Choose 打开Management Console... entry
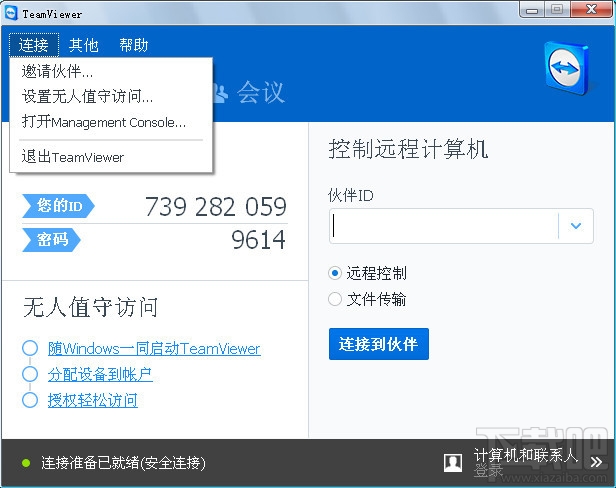The width and height of the screenshot is (616, 488). point(111,122)
